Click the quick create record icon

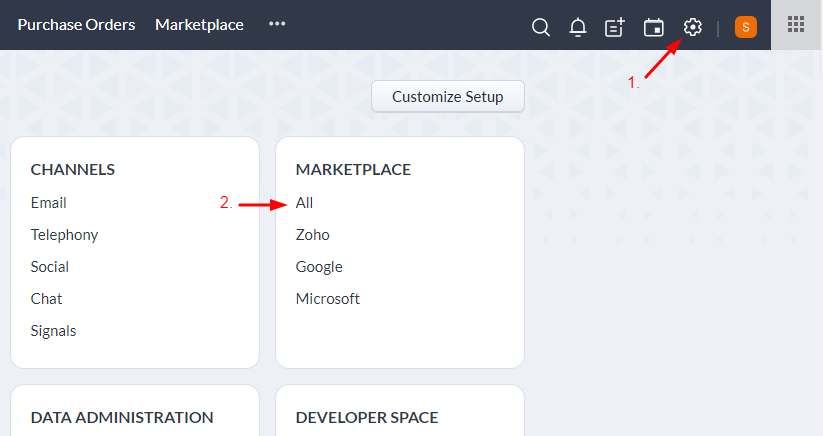(615, 27)
